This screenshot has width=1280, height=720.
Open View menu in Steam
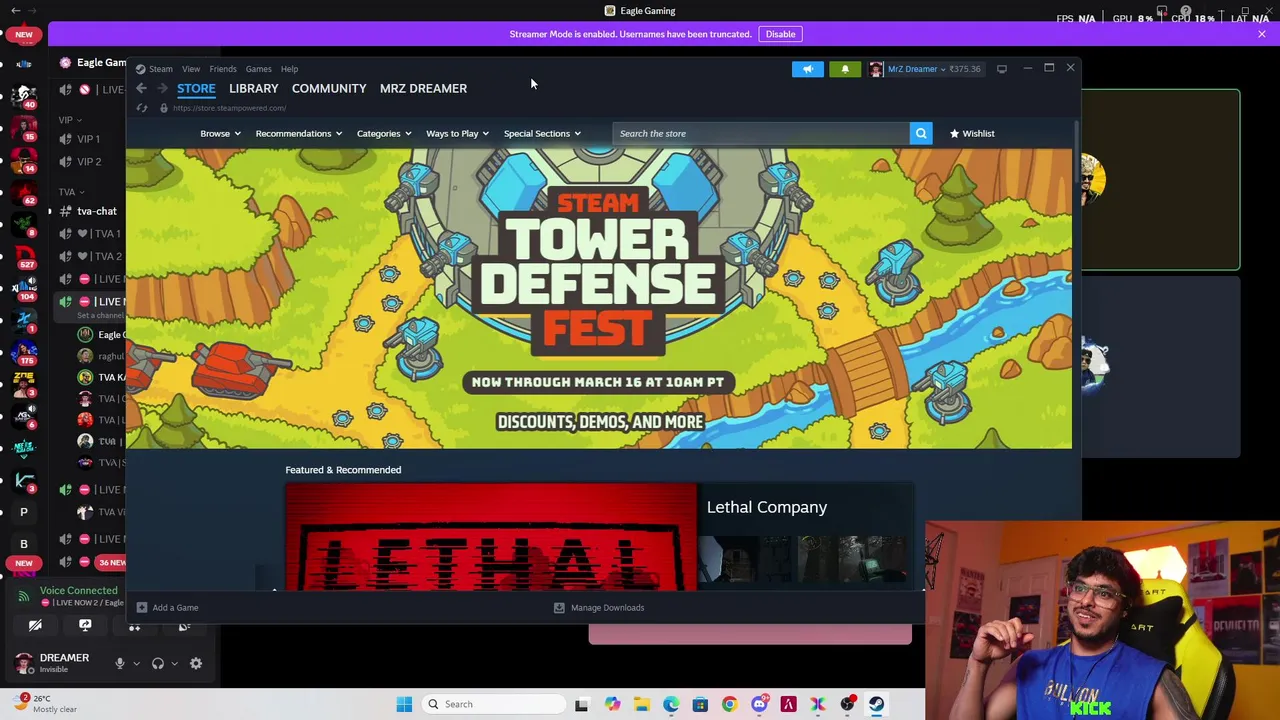[191, 69]
